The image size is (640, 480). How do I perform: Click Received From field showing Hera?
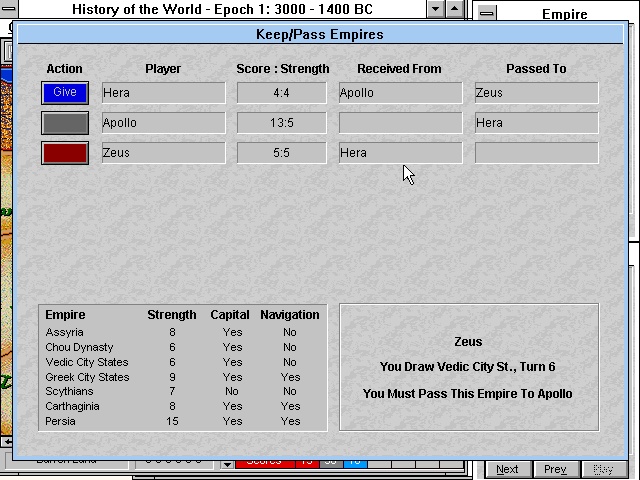click(400, 153)
